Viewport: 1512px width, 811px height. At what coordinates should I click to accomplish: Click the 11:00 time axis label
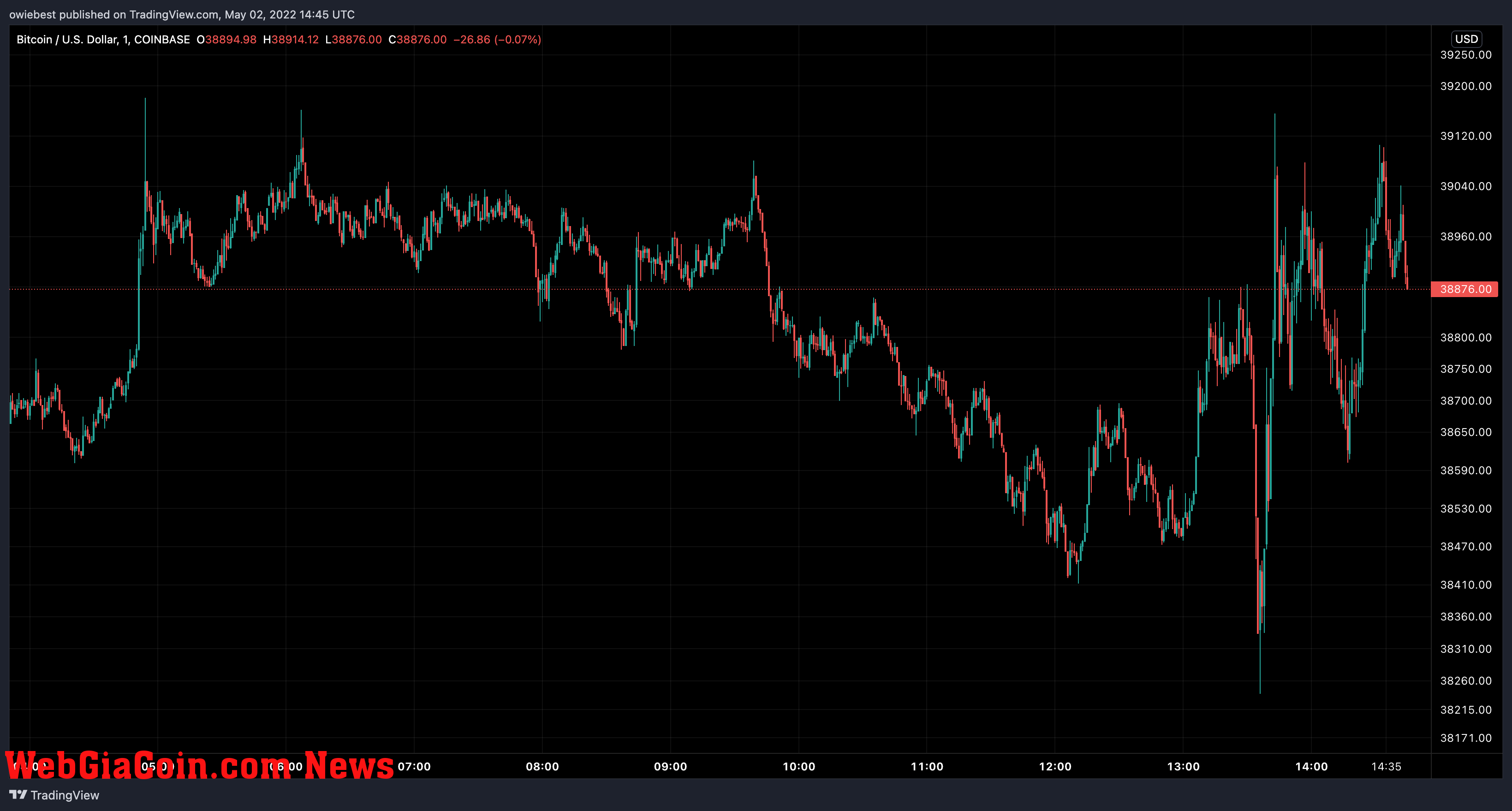pyautogui.click(x=927, y=766)
